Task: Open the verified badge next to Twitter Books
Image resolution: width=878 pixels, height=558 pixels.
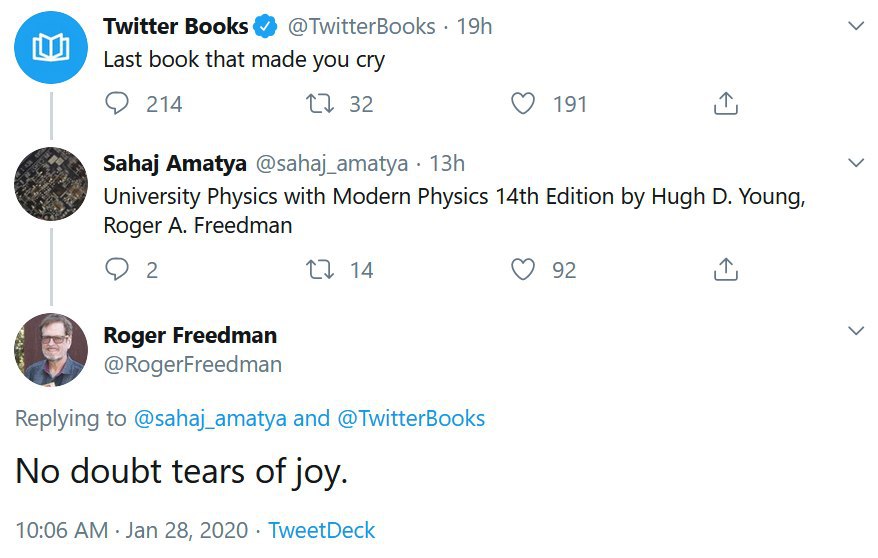Action: [265, 26]
